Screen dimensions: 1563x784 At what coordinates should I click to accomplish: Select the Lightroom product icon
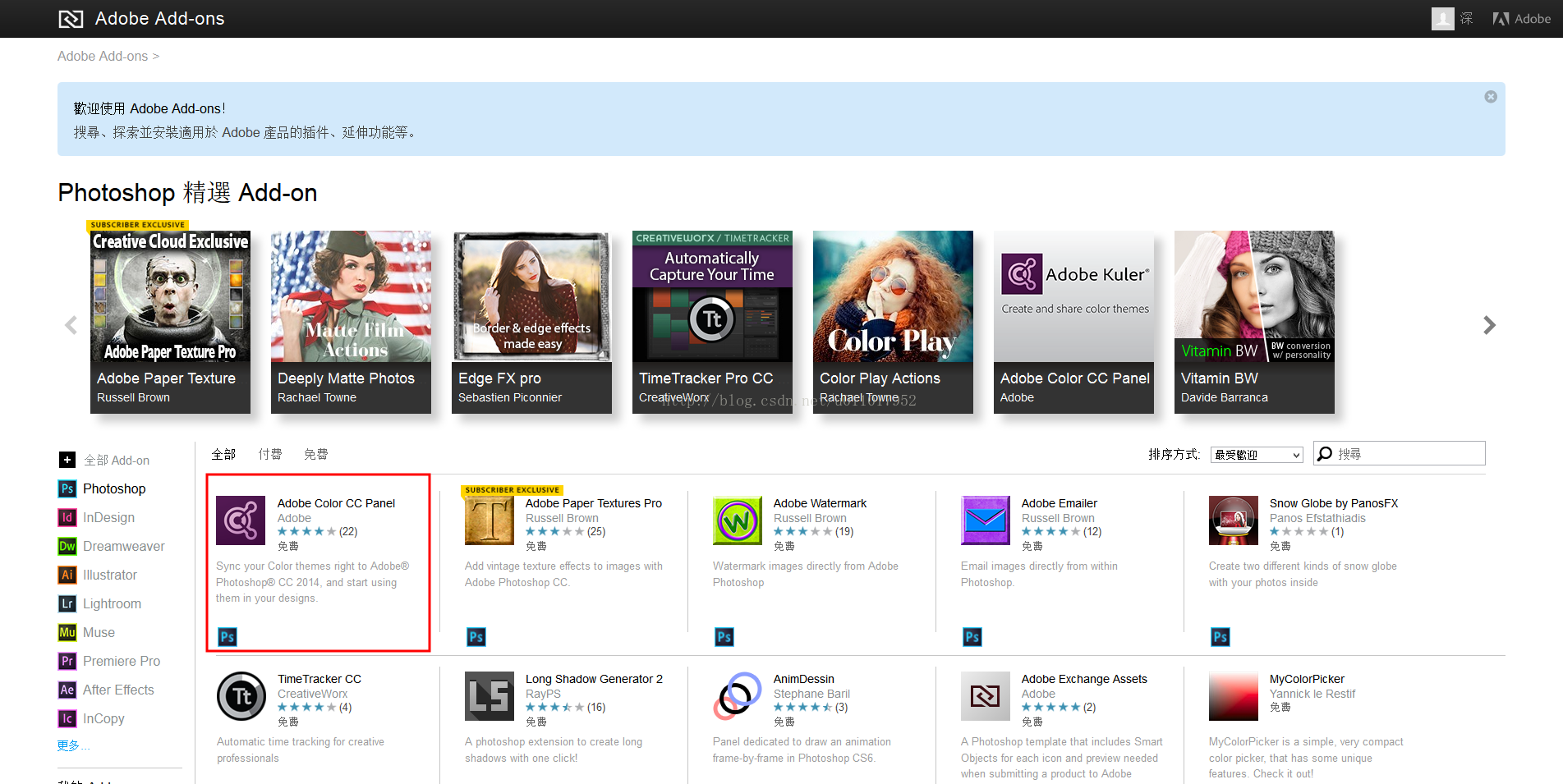[67, 604]
